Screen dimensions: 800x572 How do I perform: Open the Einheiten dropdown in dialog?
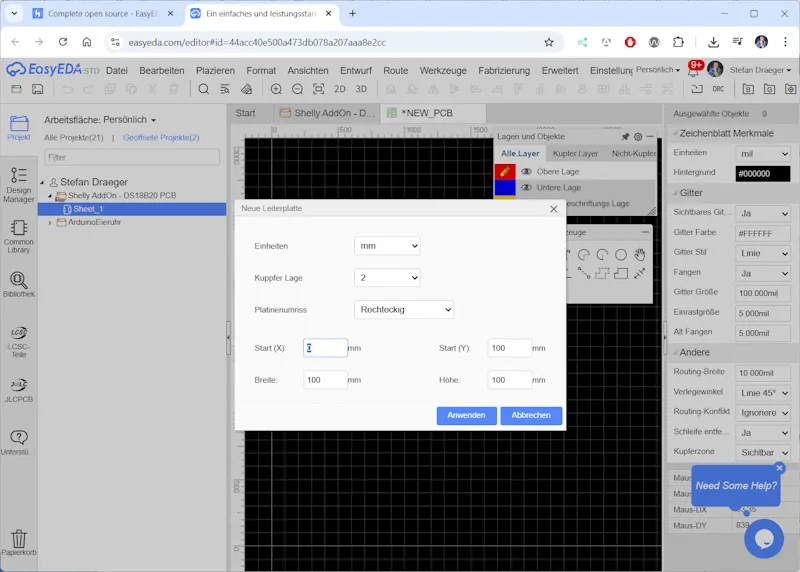pyautogui.click(x=387, y=246)
